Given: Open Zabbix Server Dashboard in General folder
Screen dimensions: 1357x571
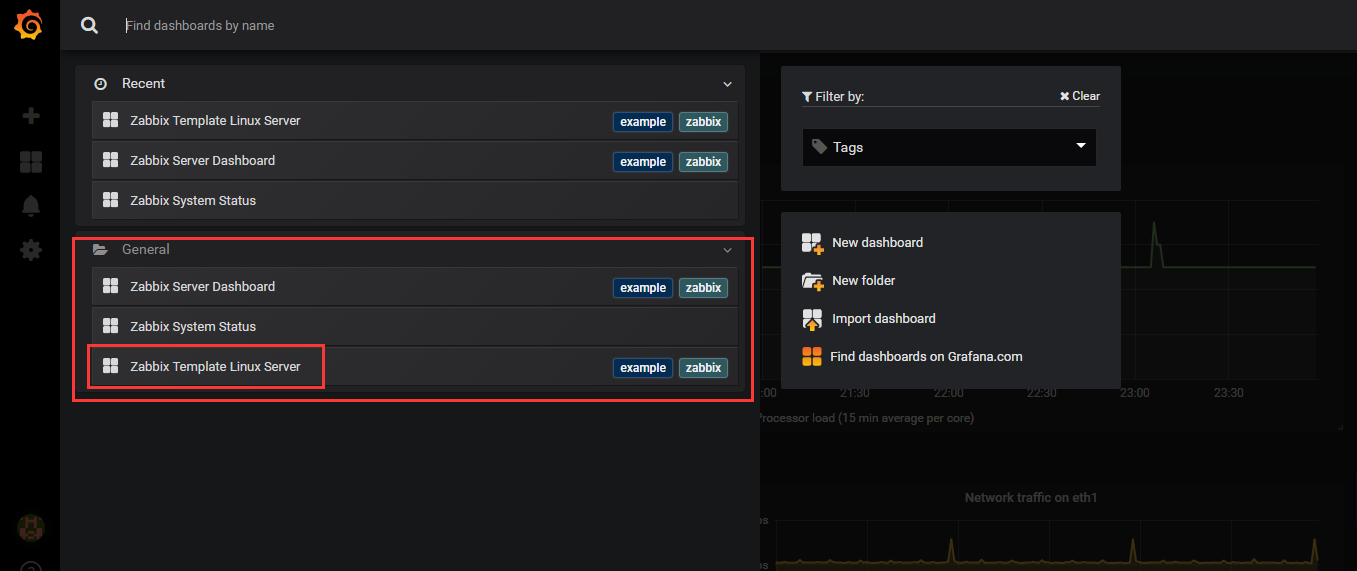Looking at the screenshot, I should point(415,287).
